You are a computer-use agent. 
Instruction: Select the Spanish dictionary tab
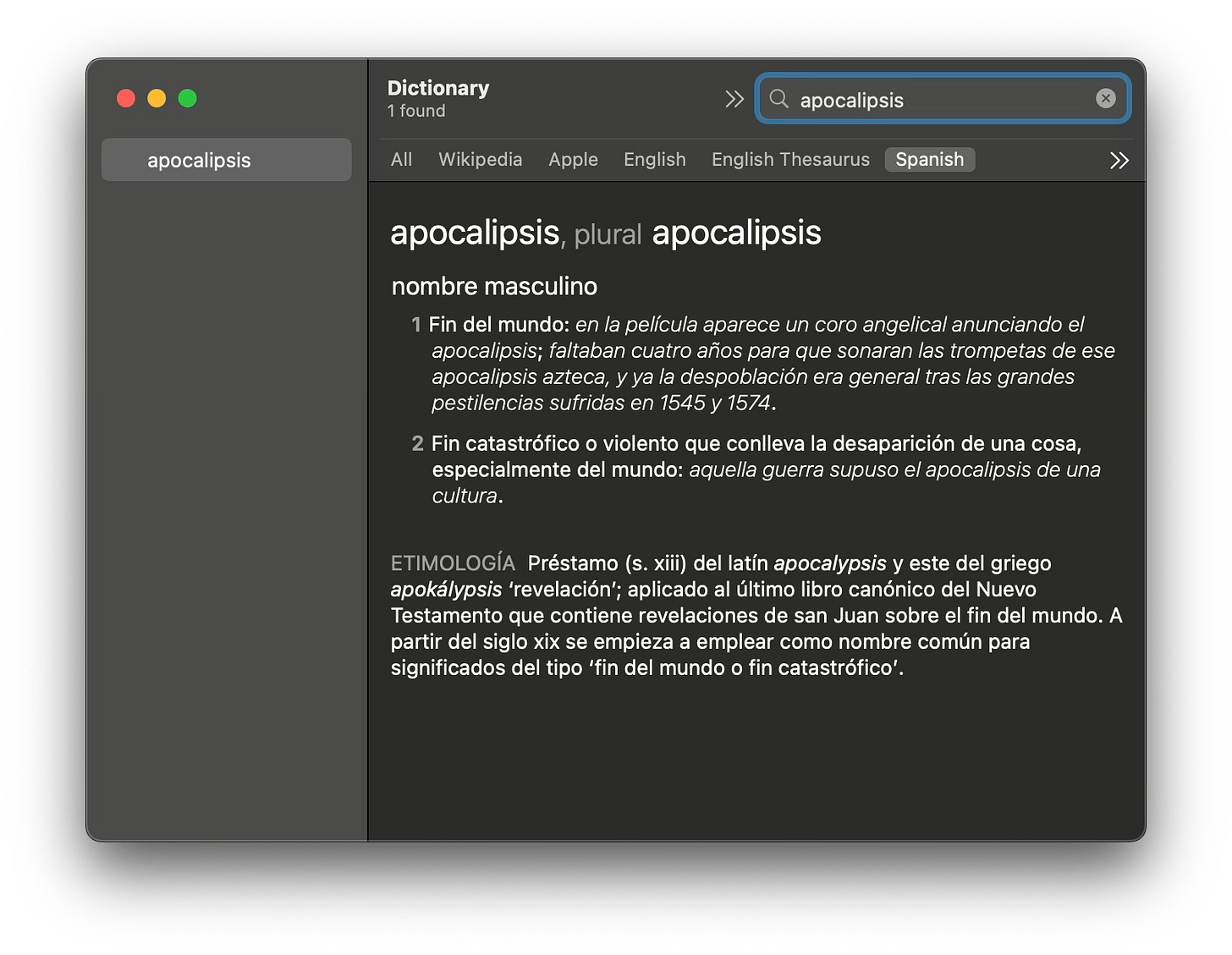pyautogui.click(x=929, y=160)
